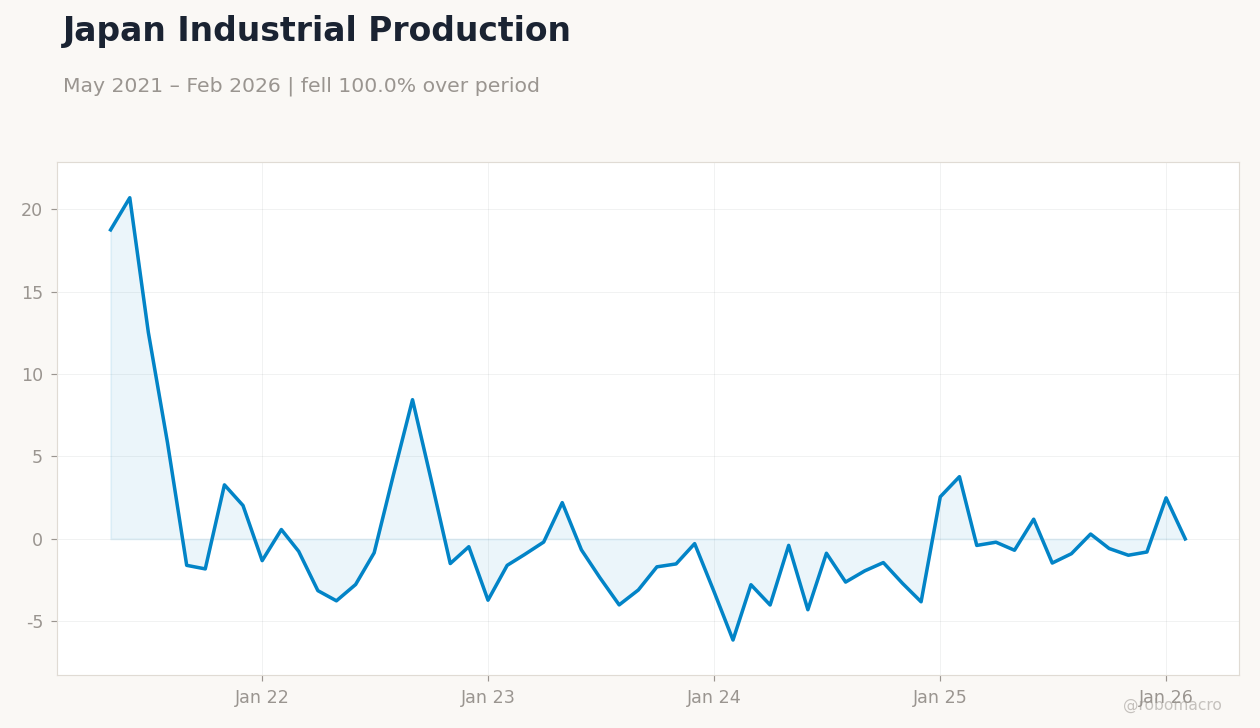Click x-axis label Jan 25

click(940, 698)
